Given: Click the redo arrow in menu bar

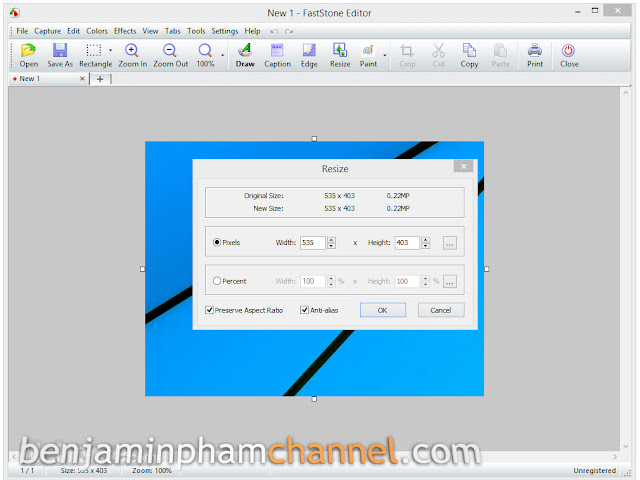Looking at the screenshot, I should [289, 31].
